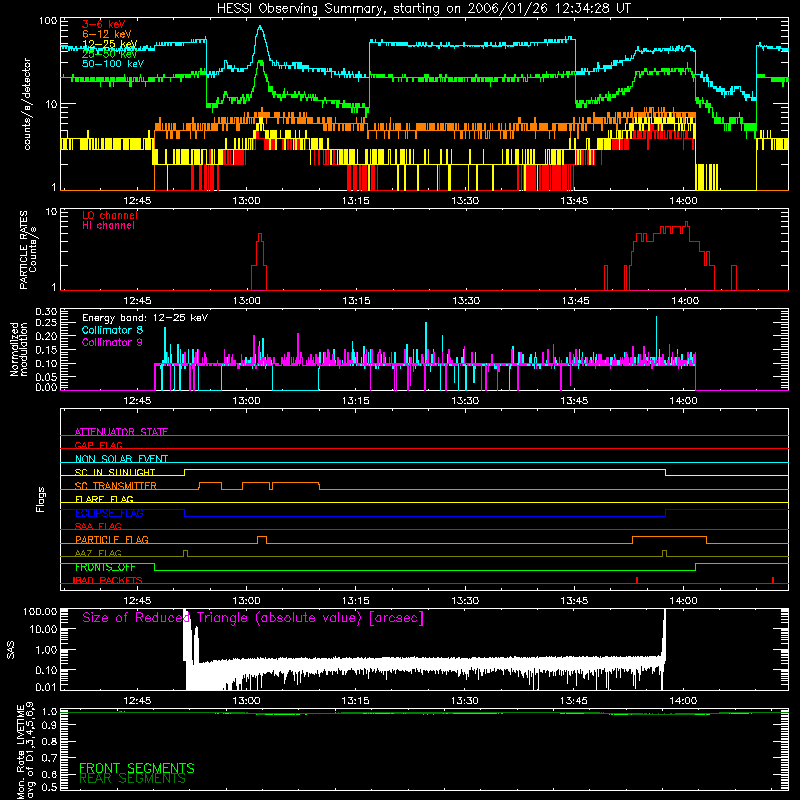800x800 pixels.
Task: Click the SAS axis label
Action: point(10,649)
